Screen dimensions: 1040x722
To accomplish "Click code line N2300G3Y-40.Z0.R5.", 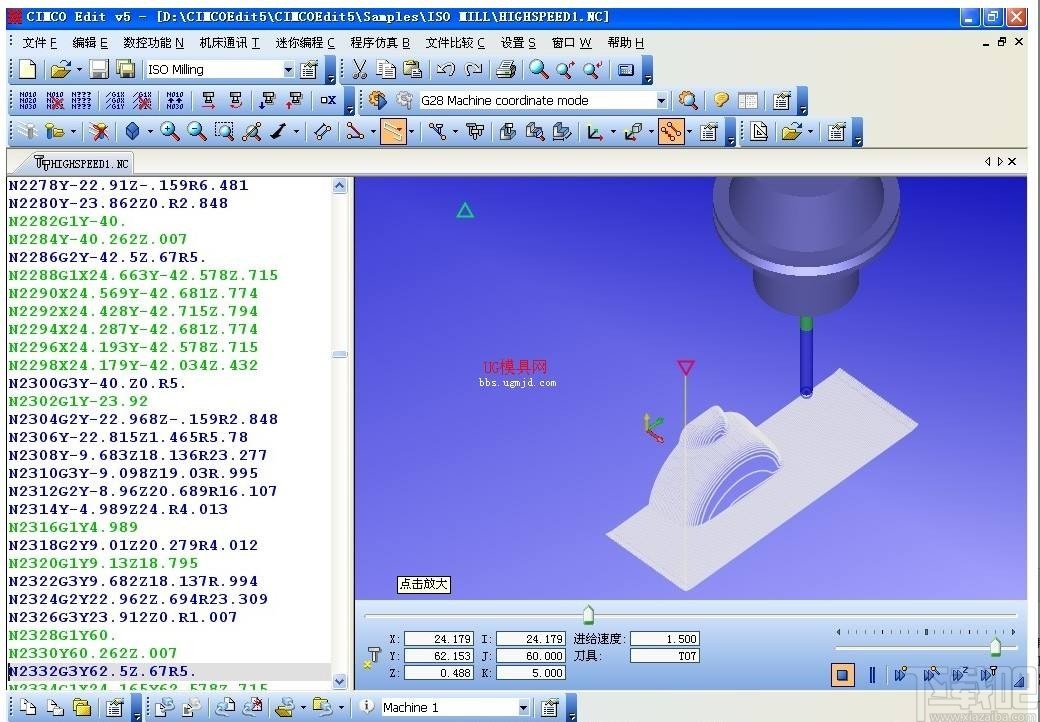I will 98,383.
